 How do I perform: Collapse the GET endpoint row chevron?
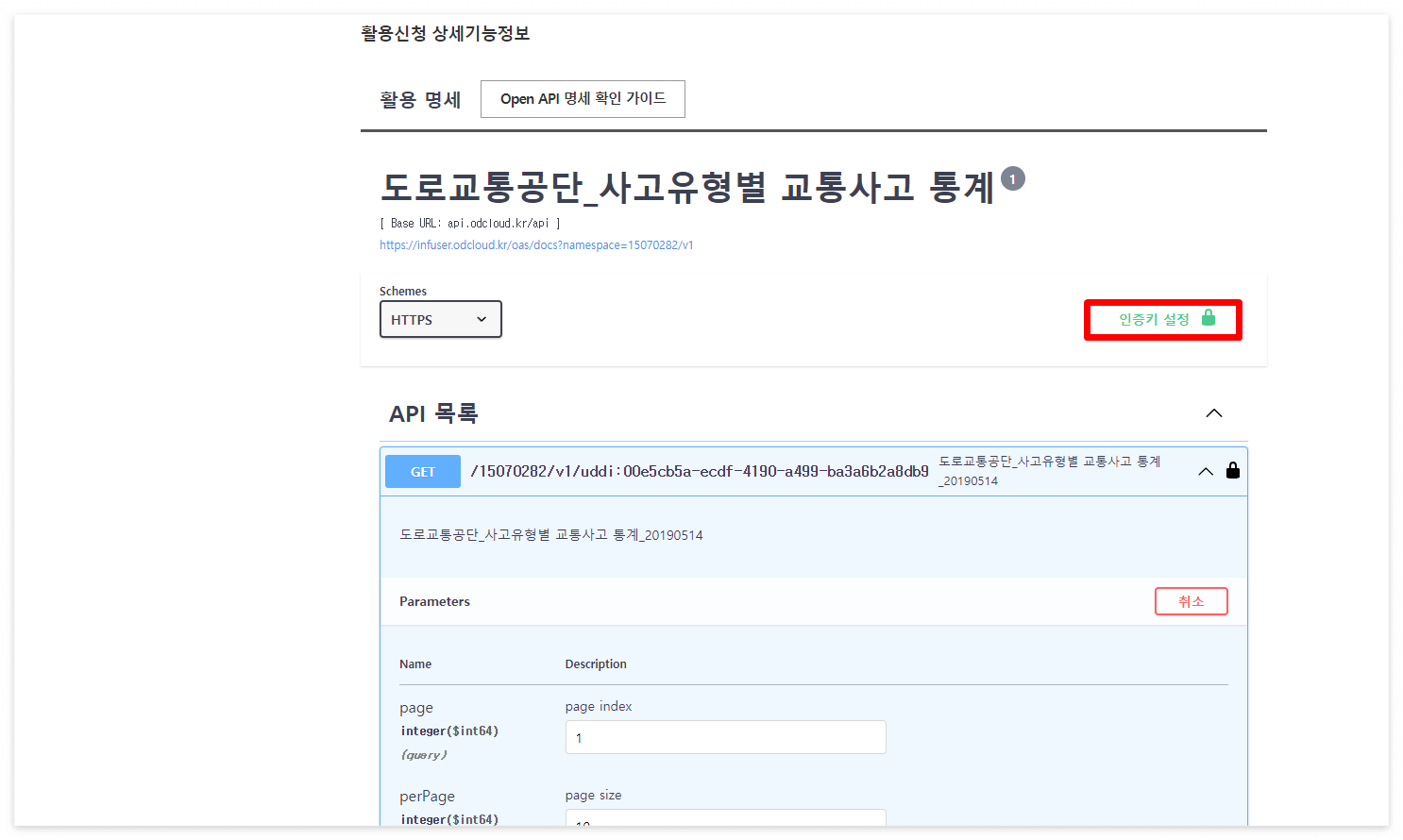pyautogui.click(x=1206, y=471)
